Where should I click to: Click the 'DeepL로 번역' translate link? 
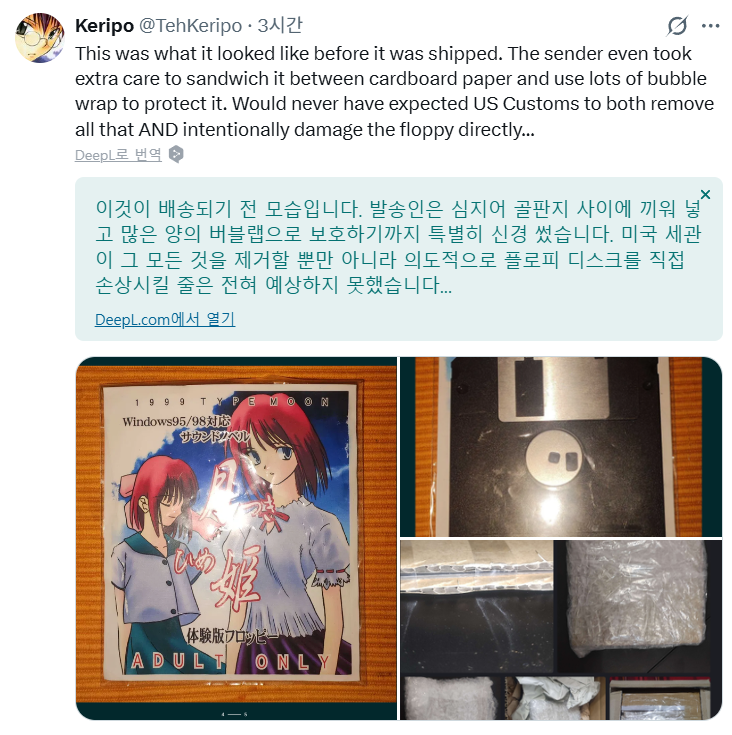118,155
